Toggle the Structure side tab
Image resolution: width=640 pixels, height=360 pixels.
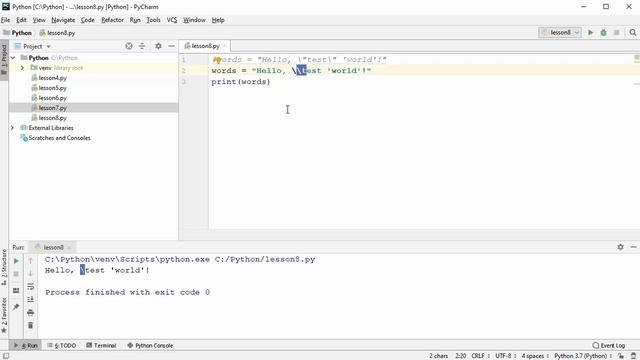4,267
